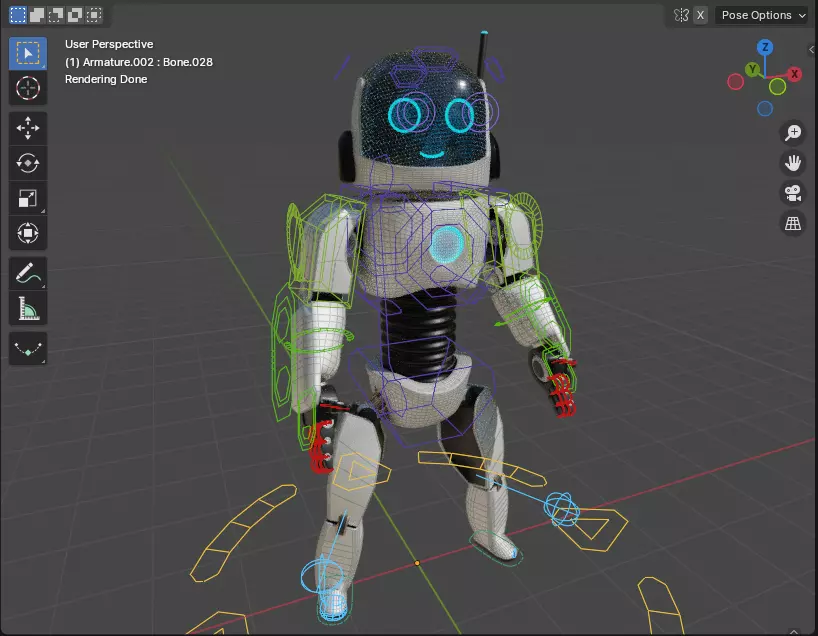Select the Measure ruler tool

pos(28,308)
